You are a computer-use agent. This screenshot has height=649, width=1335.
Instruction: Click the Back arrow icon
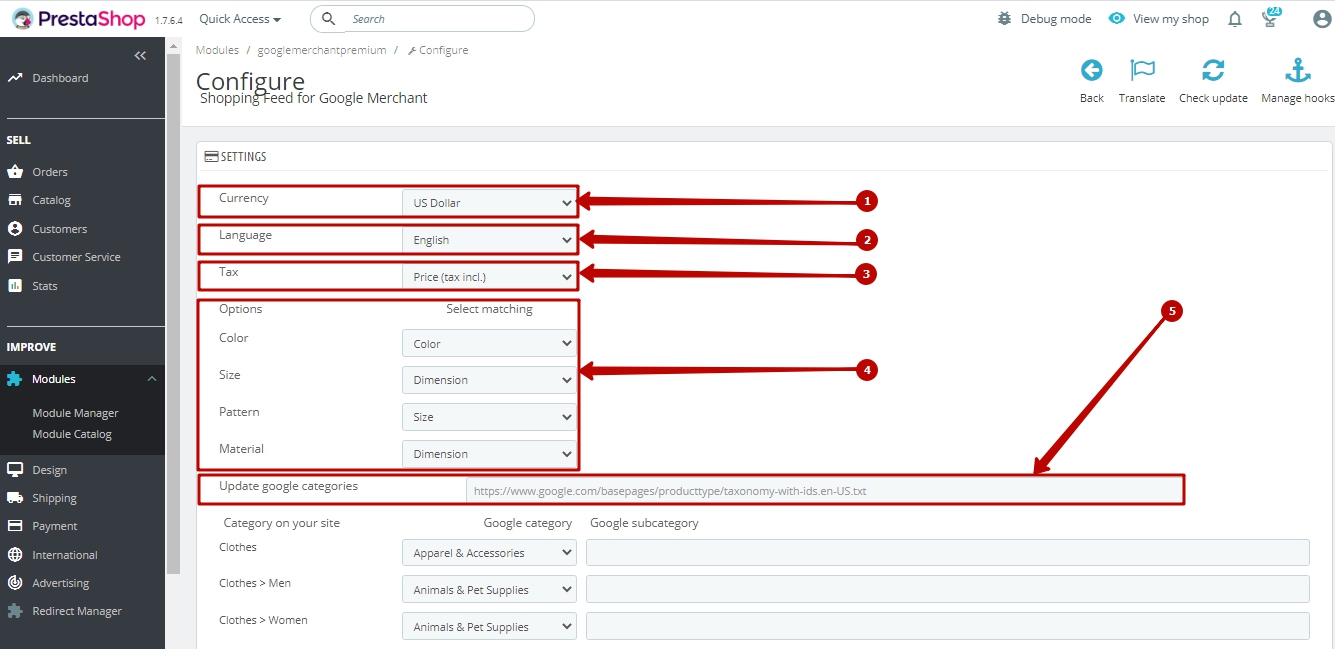[1091, 71]
